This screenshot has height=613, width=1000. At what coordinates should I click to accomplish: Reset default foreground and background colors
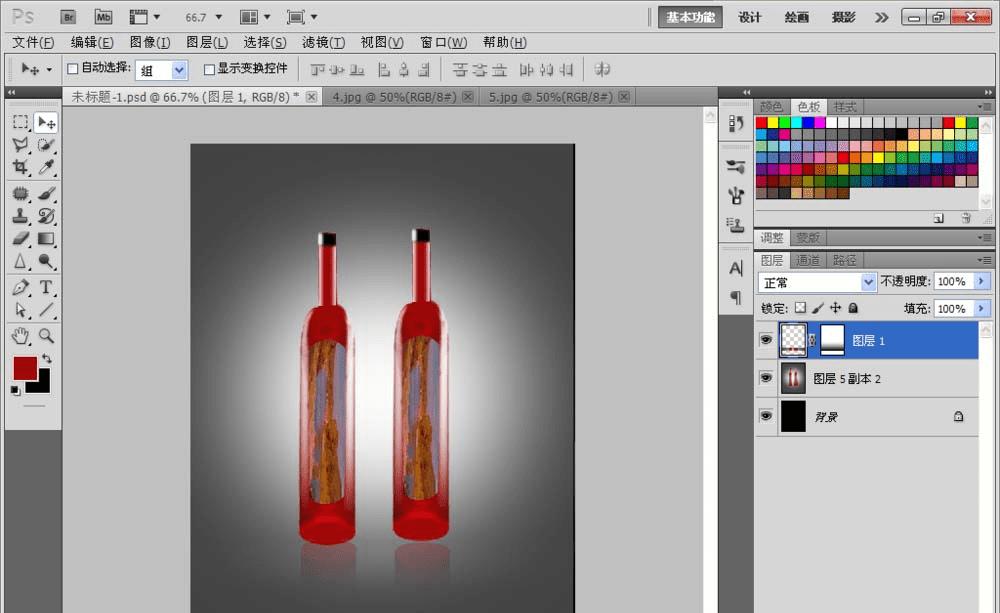pyautogui.click(x=15, y=390)
